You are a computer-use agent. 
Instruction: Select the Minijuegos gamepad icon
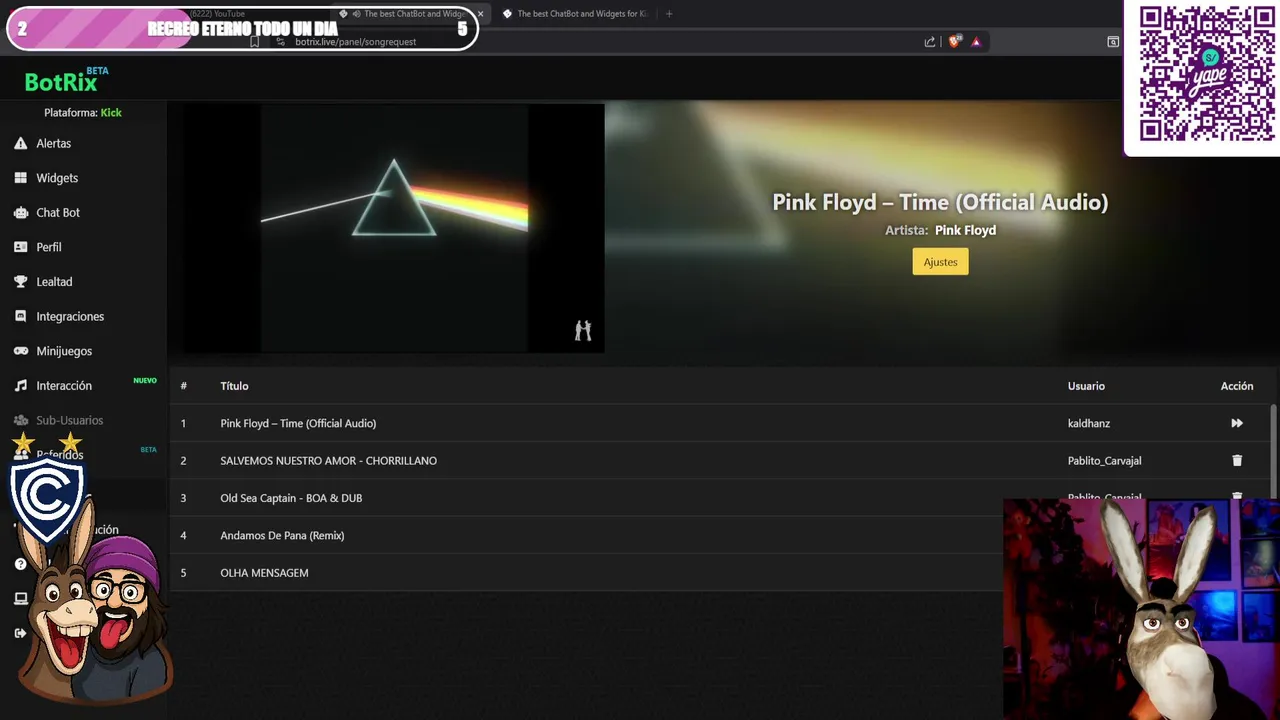click(20, 351)
